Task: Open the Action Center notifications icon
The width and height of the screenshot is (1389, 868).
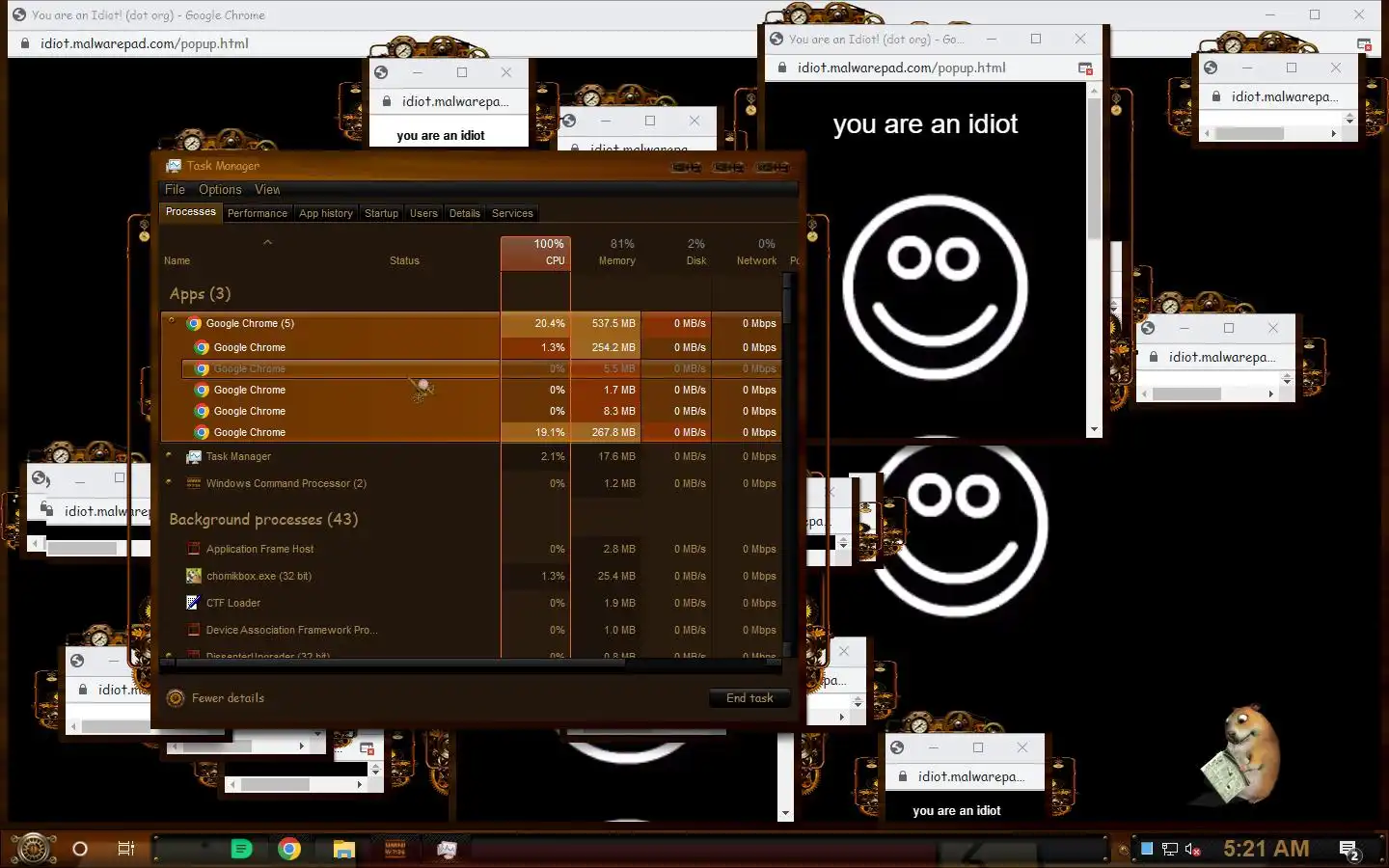Action: pos(1349,850)
